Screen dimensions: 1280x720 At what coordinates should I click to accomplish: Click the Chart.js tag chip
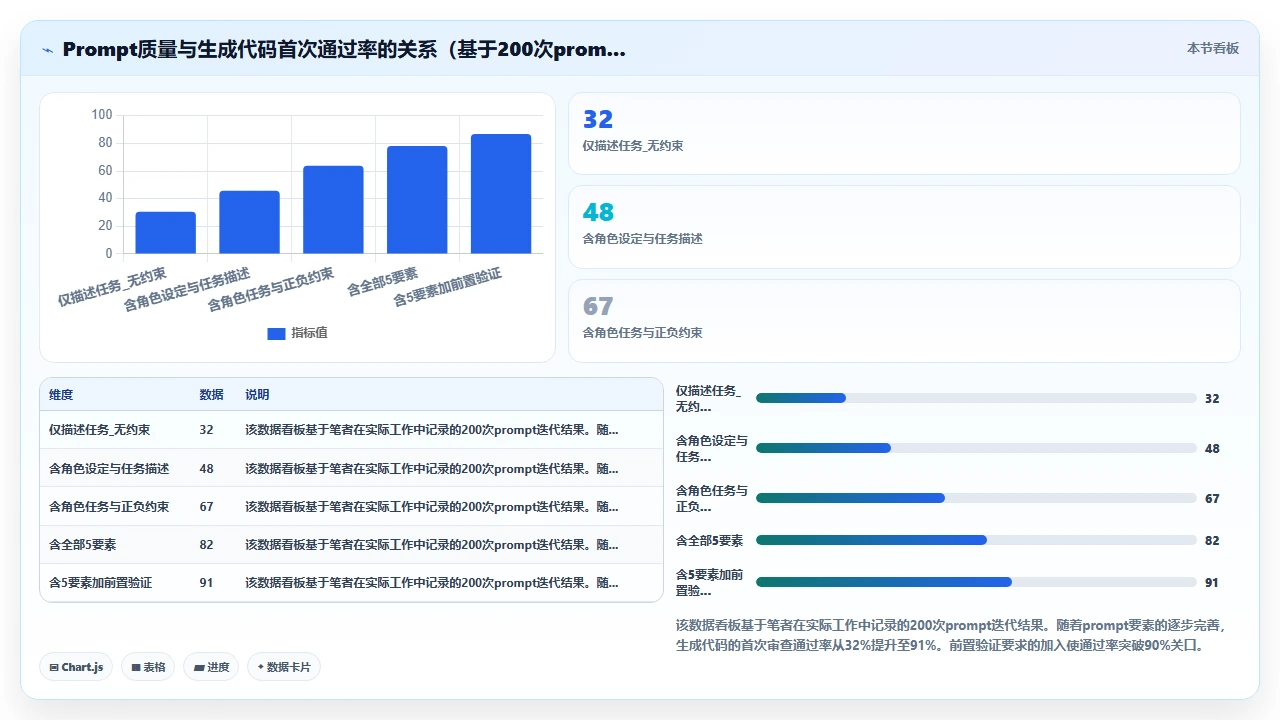pyautogui.click(x=76, y=667)
